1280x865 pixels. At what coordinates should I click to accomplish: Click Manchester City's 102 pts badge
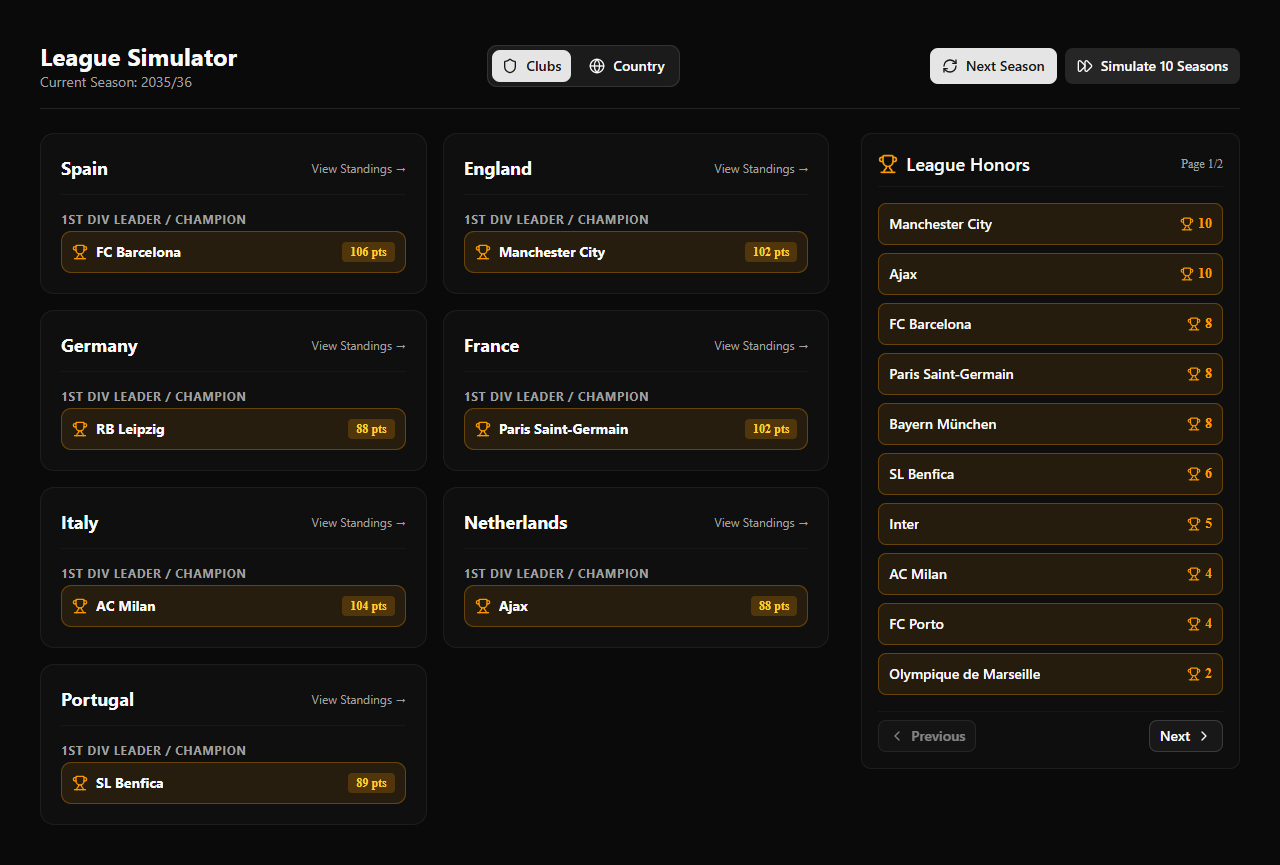point(771,252)
